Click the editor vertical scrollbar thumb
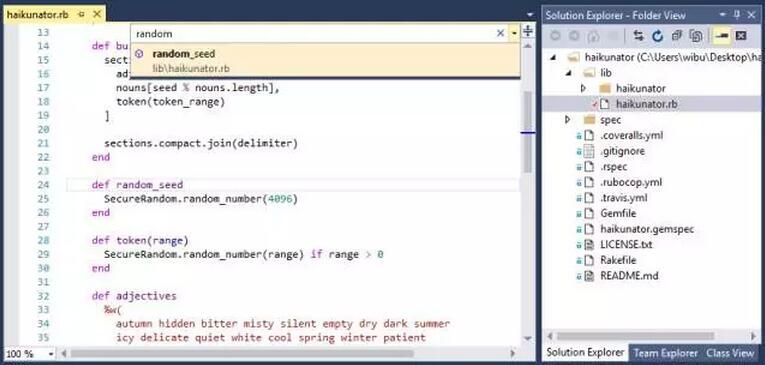This screenshot has height=365, width=765. [x=527, y=131]
